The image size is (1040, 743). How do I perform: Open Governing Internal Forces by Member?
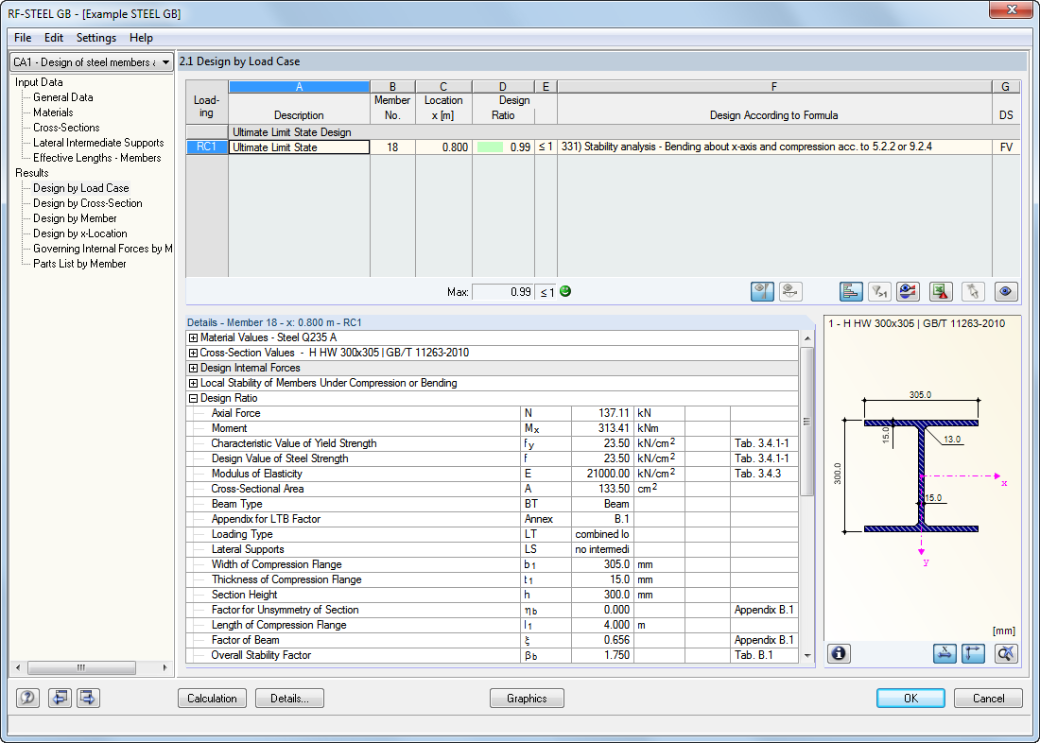[x=103, y=249]
